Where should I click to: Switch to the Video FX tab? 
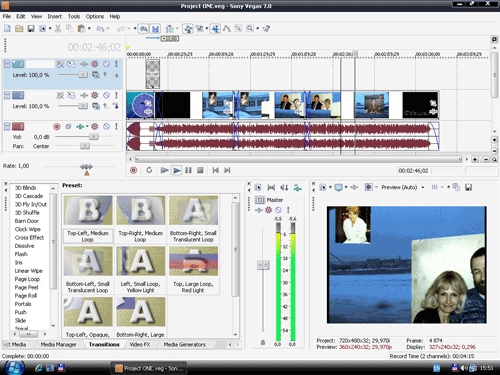point(140,345)
